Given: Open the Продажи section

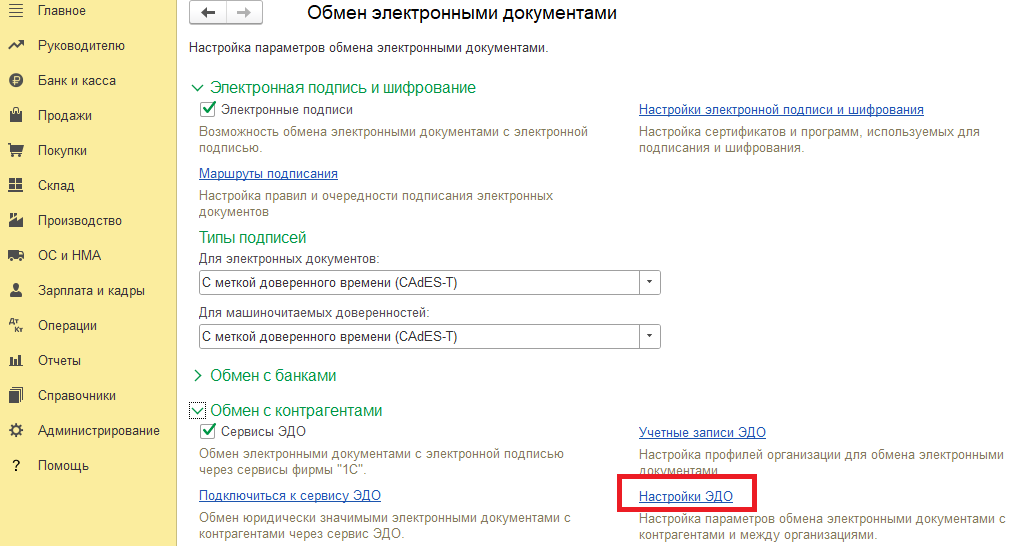Looking at the screenshot, I should click(x=65, y=115).
